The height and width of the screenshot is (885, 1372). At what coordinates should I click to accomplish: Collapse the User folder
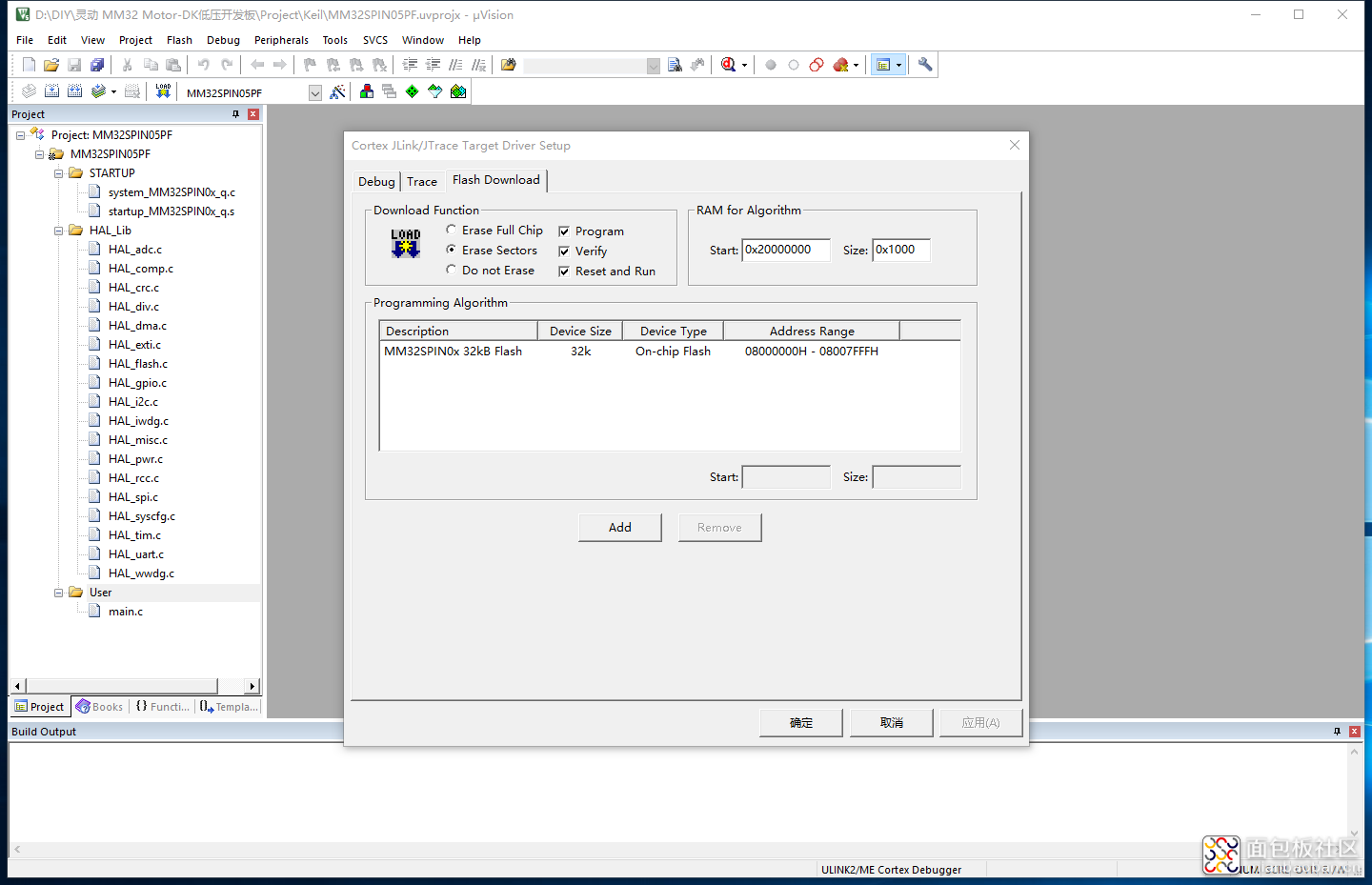(58, 593)
